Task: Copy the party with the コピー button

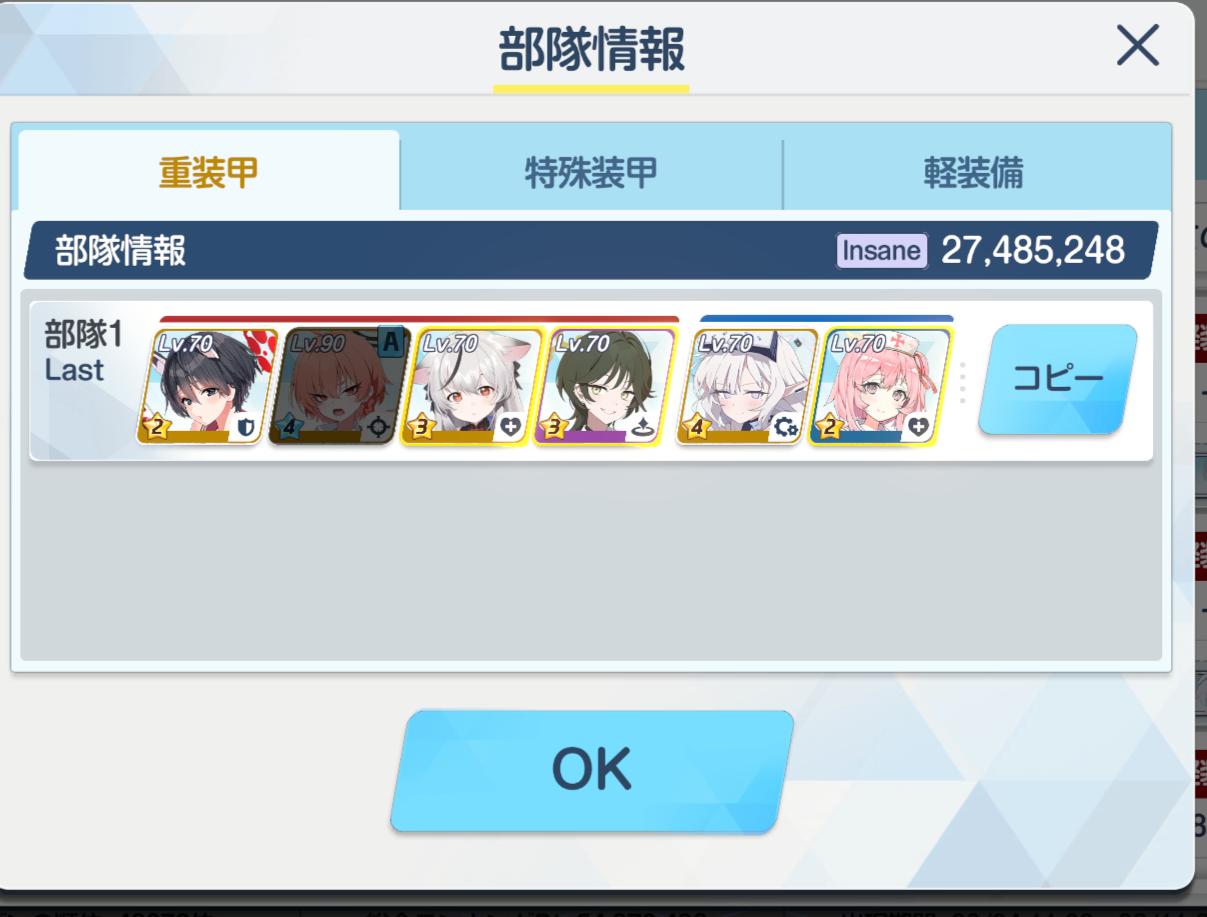Action: click(x=1058, y=379)
